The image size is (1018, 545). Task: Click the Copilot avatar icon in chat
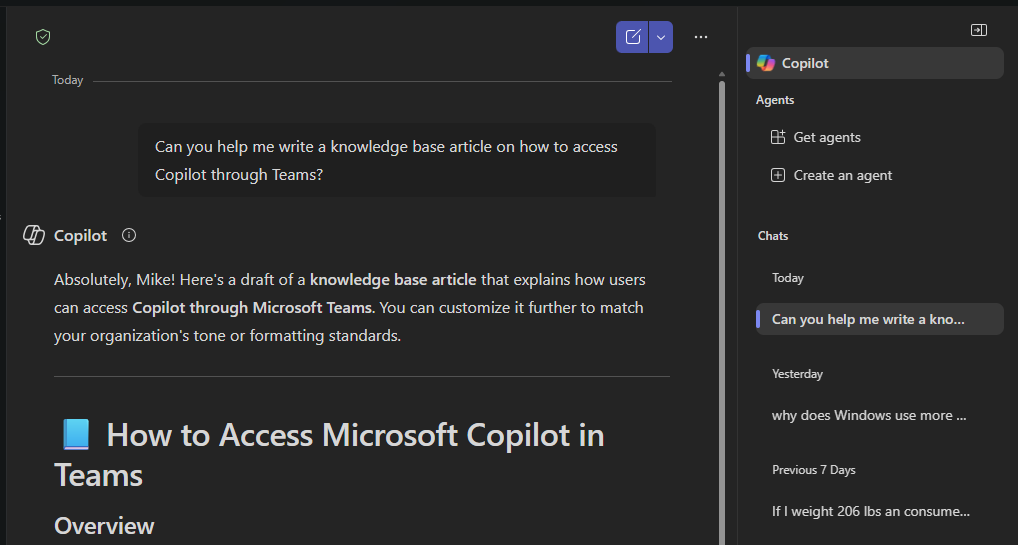34,235
